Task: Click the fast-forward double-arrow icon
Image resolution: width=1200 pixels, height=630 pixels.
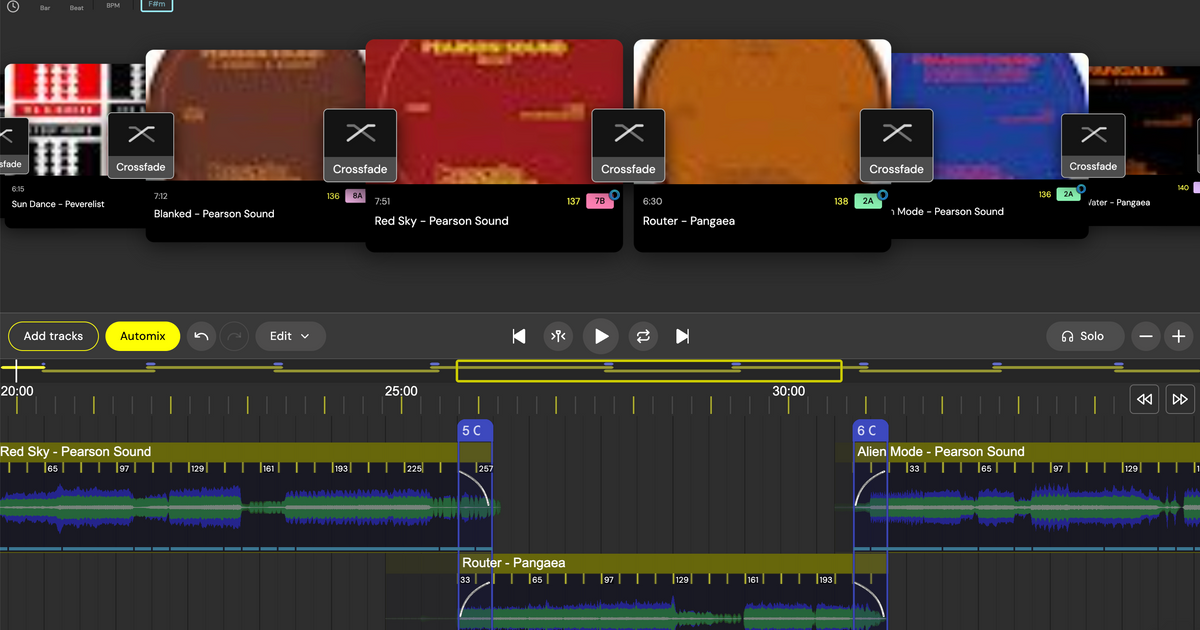Action: pos(1179,400)
